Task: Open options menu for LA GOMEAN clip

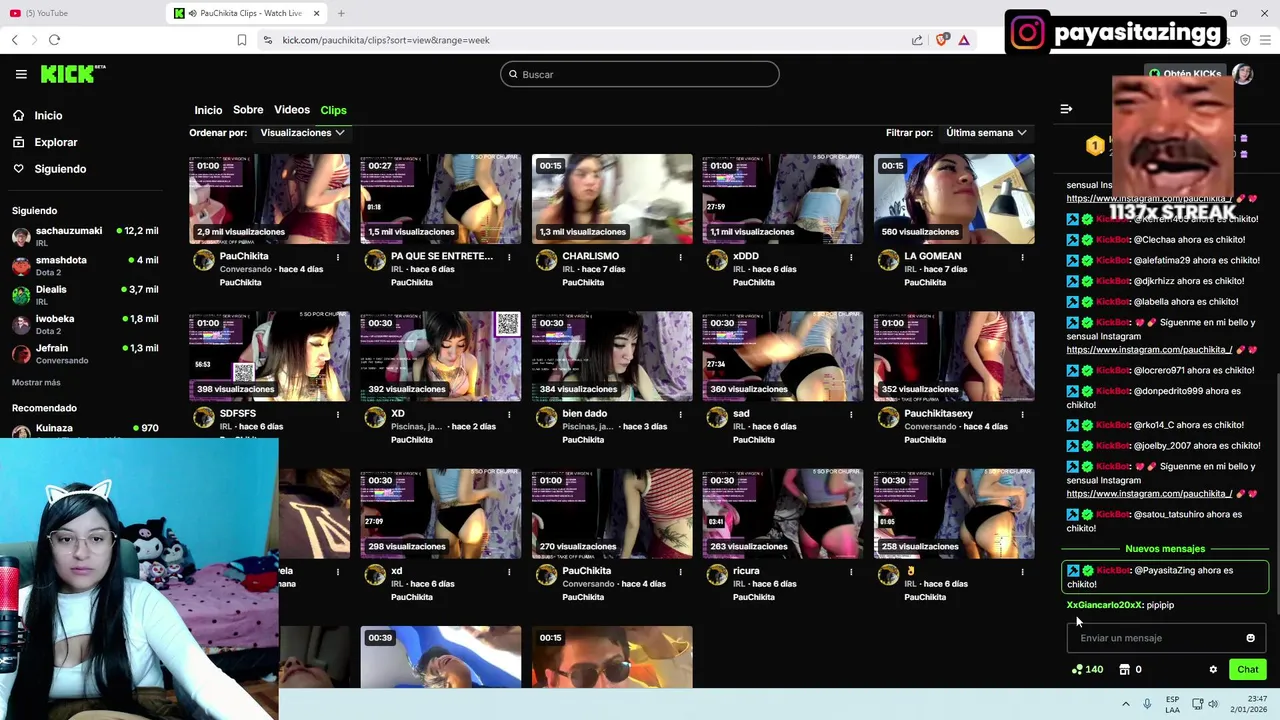Action: pyautogui.click(x=1022, y=257)
